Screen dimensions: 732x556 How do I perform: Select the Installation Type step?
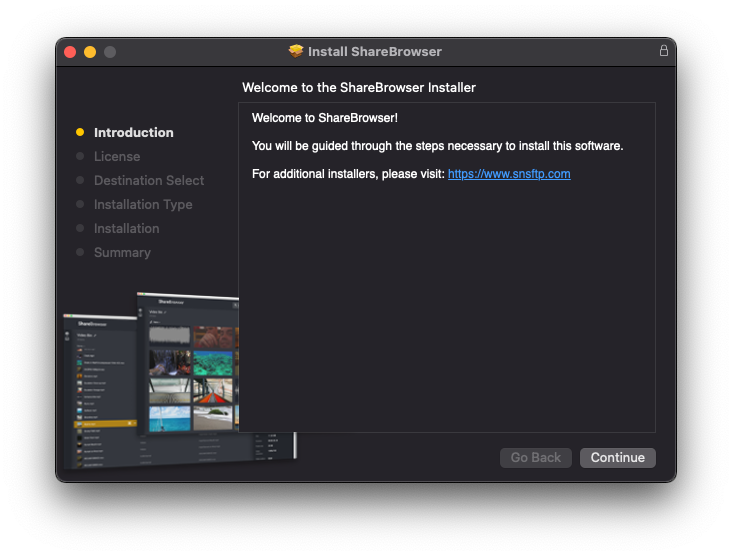click(143, 204)
